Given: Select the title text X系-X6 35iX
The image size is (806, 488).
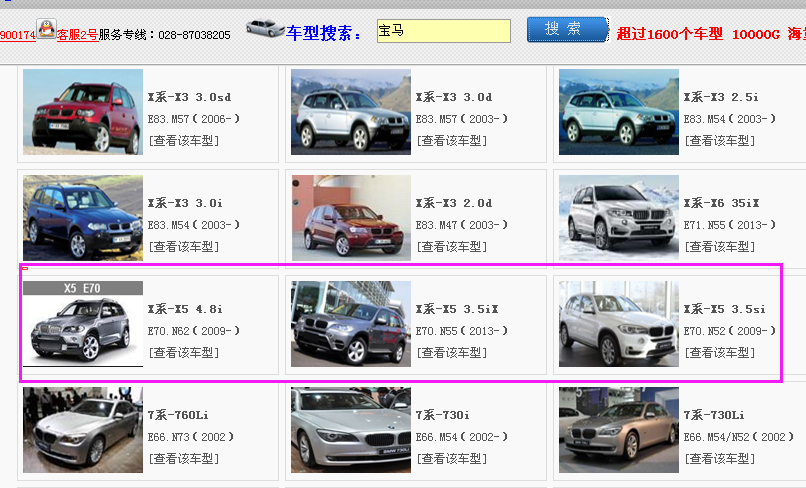Looking at the screenshot, I should (x=722, y=203).
